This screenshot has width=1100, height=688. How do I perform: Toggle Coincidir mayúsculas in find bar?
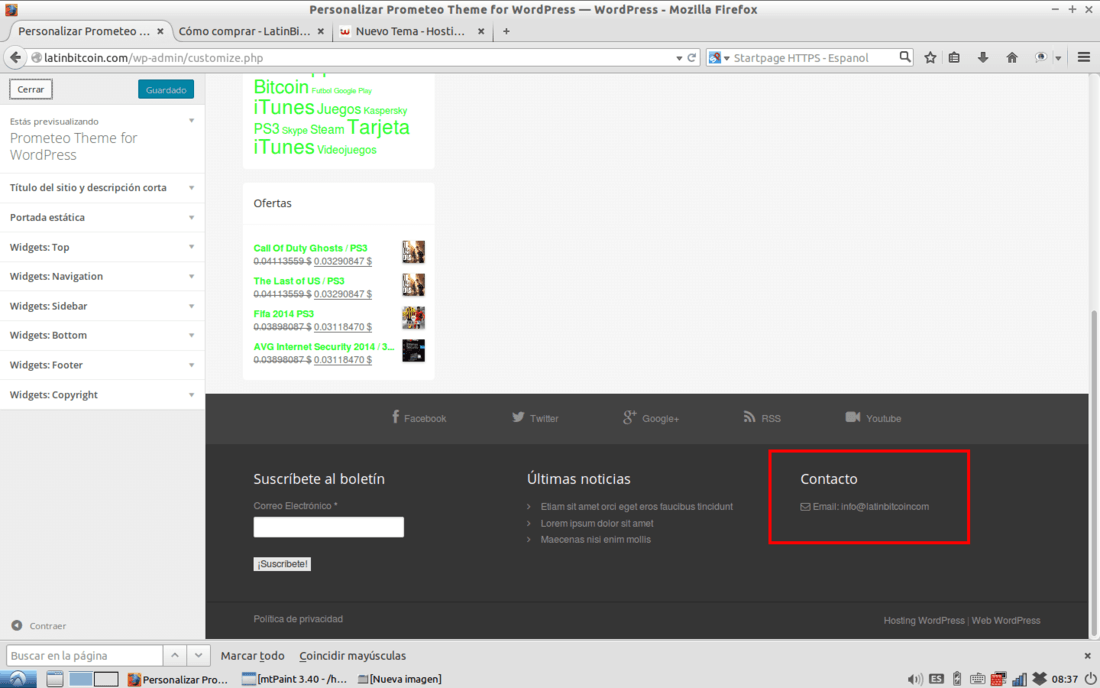(352, 656)
